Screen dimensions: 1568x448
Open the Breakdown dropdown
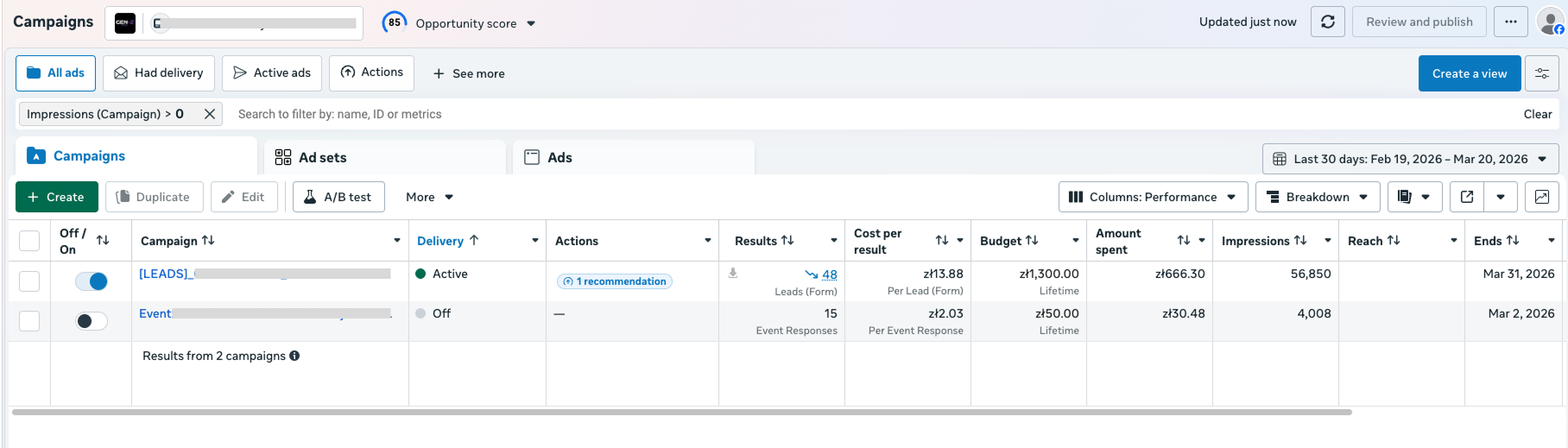click(x=1317, y=197)
